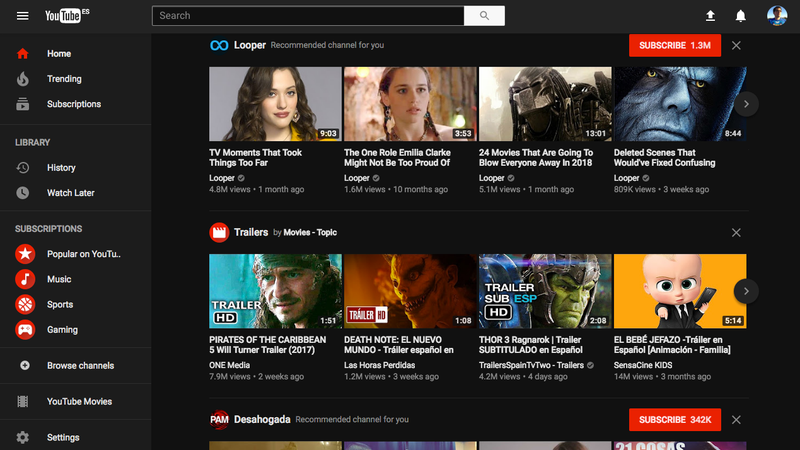This screenshot has width=800, height=450.
Task: Click the Settings gear icon
Action: click(x=22, y=437)
